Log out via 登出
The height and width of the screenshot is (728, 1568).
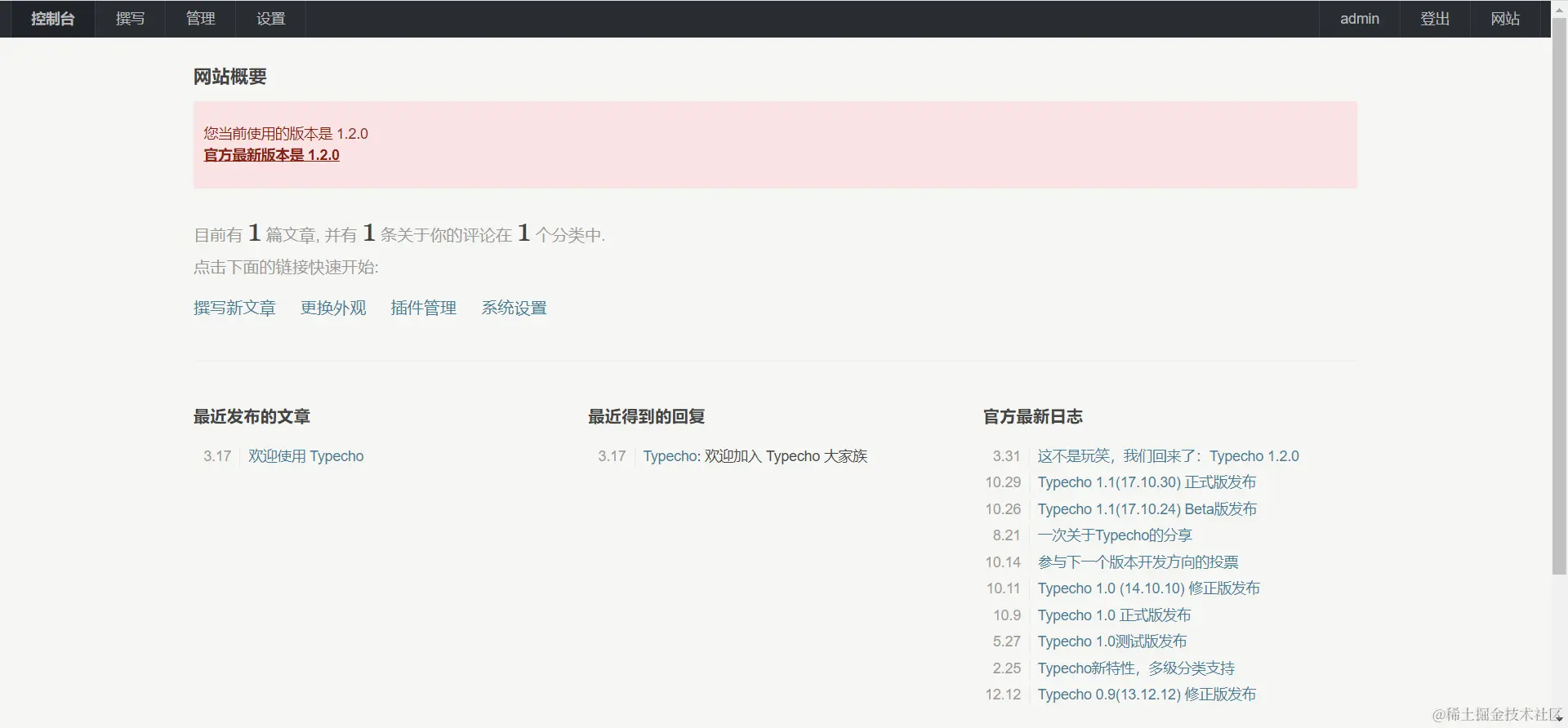1435,19
